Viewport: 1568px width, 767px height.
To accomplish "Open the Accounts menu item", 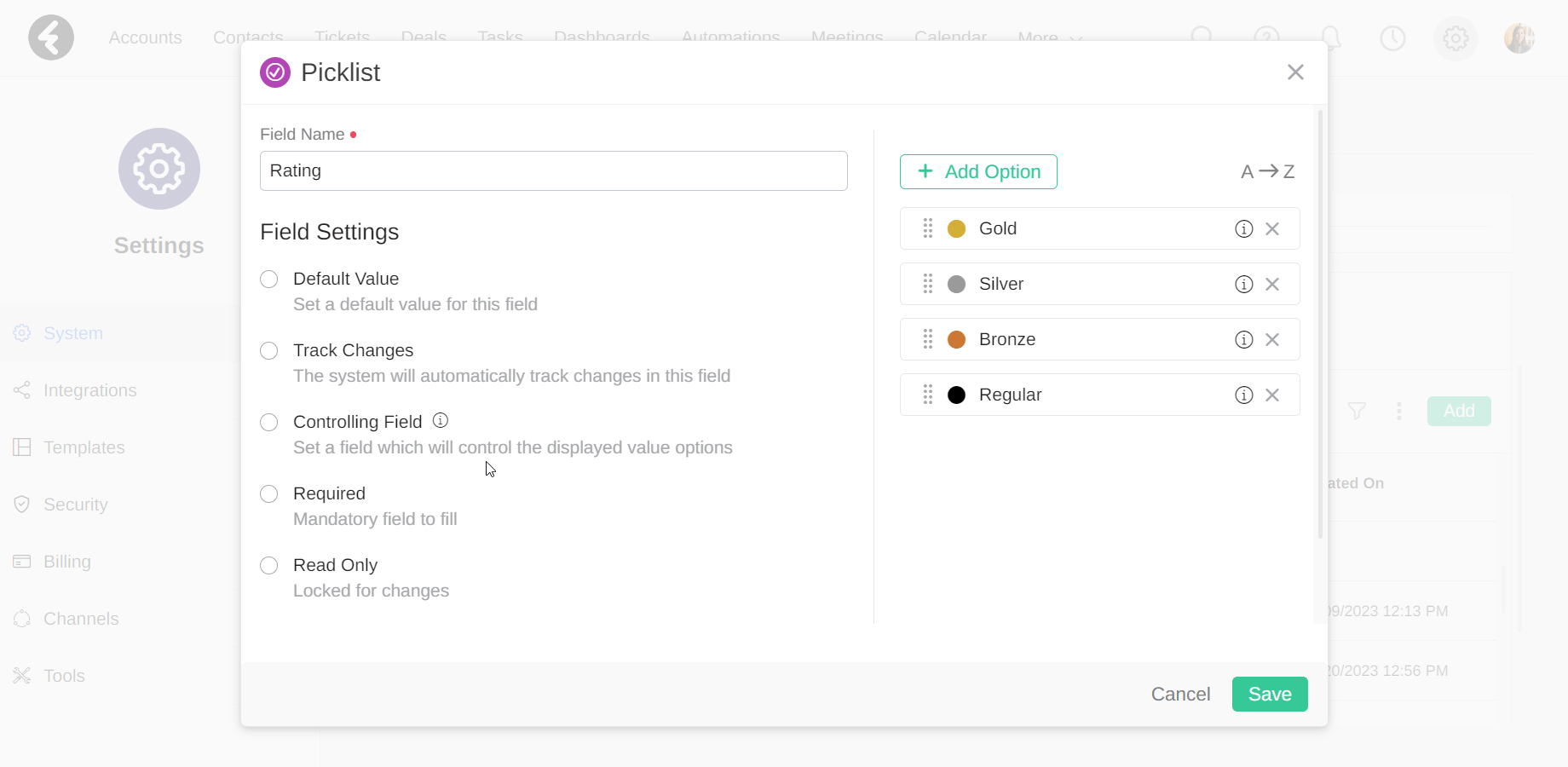I will click(x=146, y=37).
